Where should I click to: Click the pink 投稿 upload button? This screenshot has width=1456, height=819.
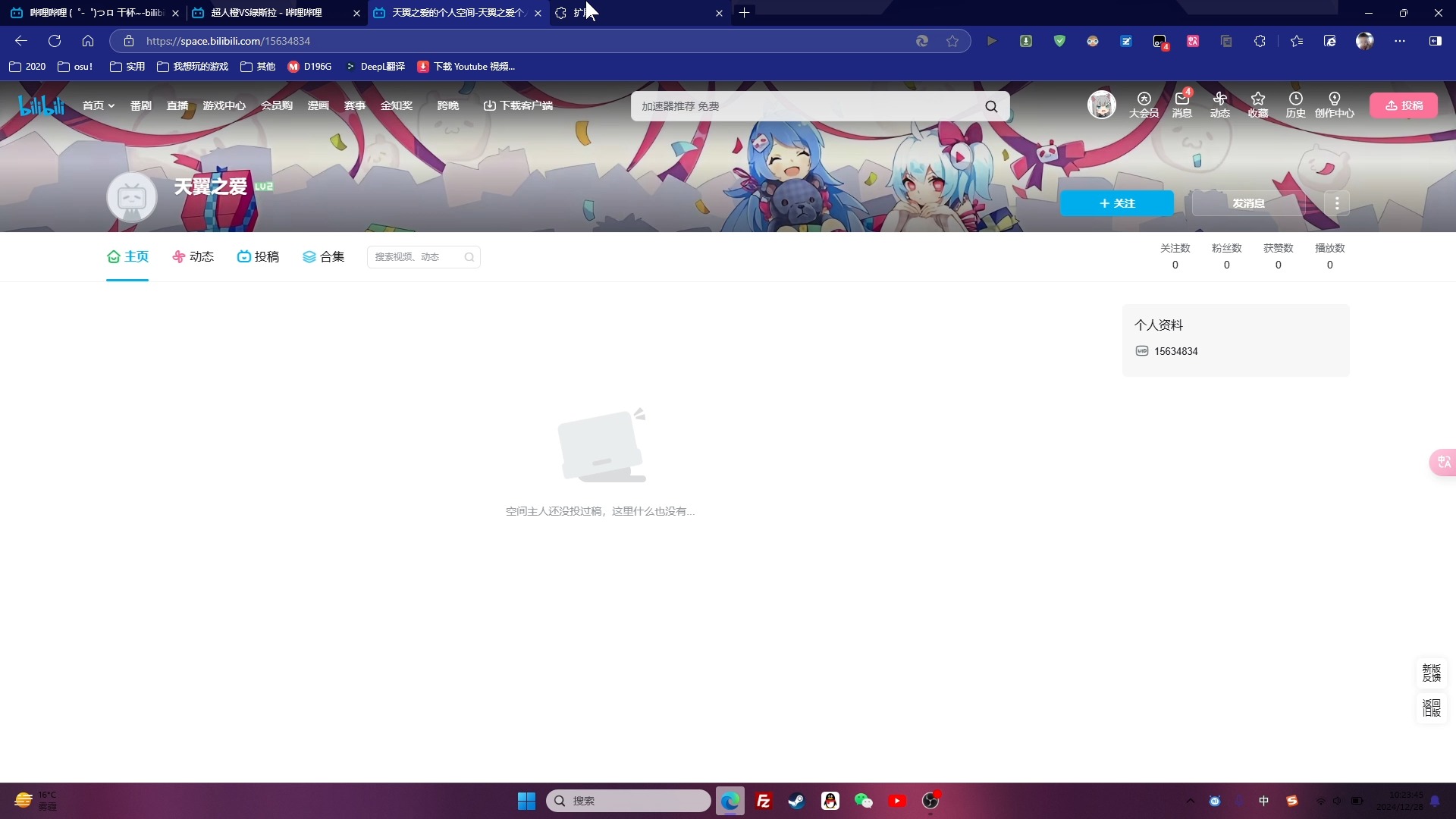1404,105
